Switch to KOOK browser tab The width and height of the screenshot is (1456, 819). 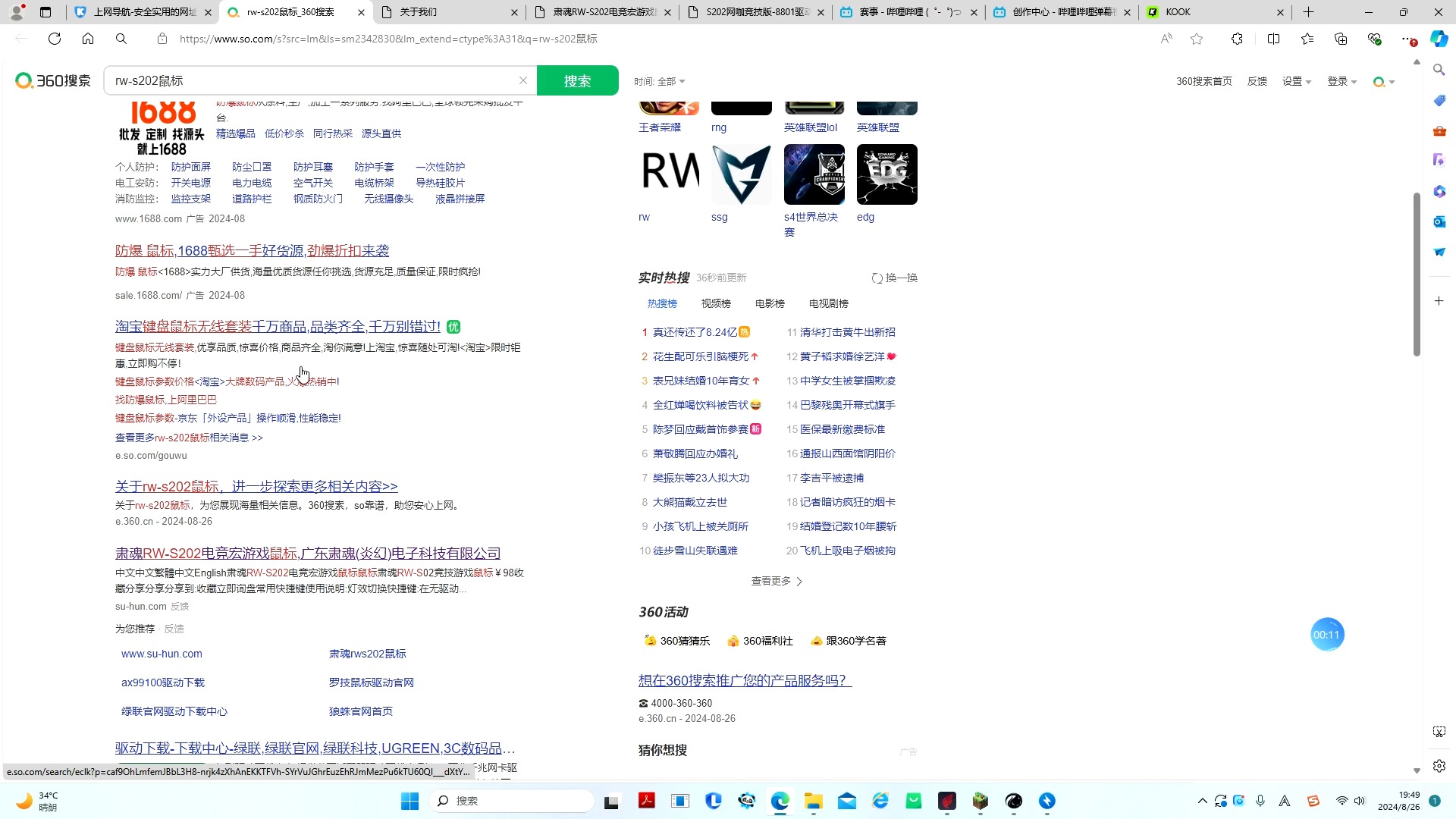click(1216, 12)
